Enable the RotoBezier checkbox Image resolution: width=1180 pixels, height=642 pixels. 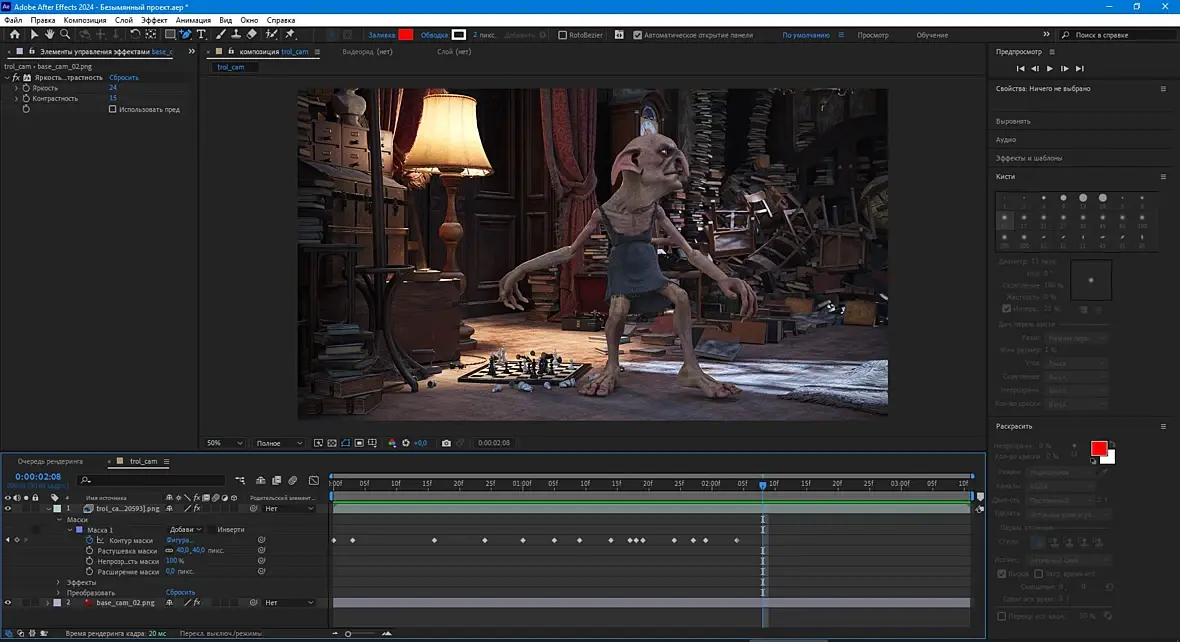[x=562, y=35]
